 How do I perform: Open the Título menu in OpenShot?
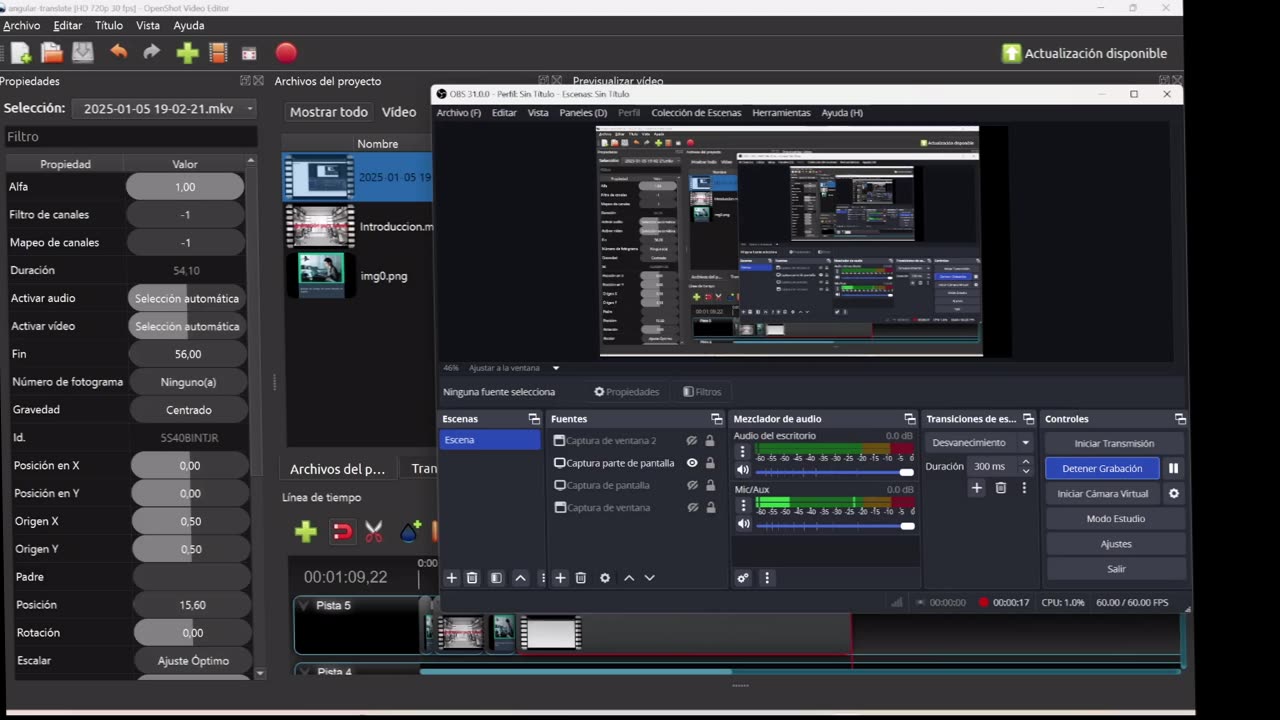pos(109,26)
